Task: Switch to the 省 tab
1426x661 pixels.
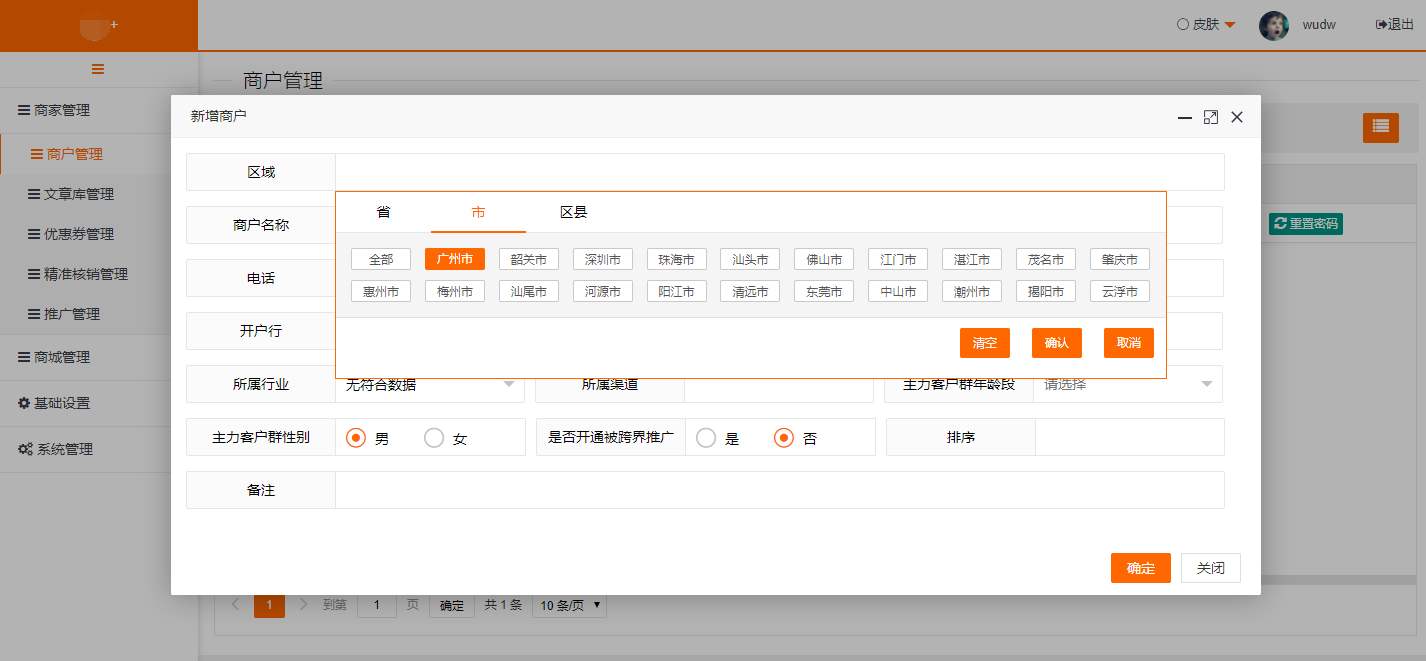Action: pos(383,212)
